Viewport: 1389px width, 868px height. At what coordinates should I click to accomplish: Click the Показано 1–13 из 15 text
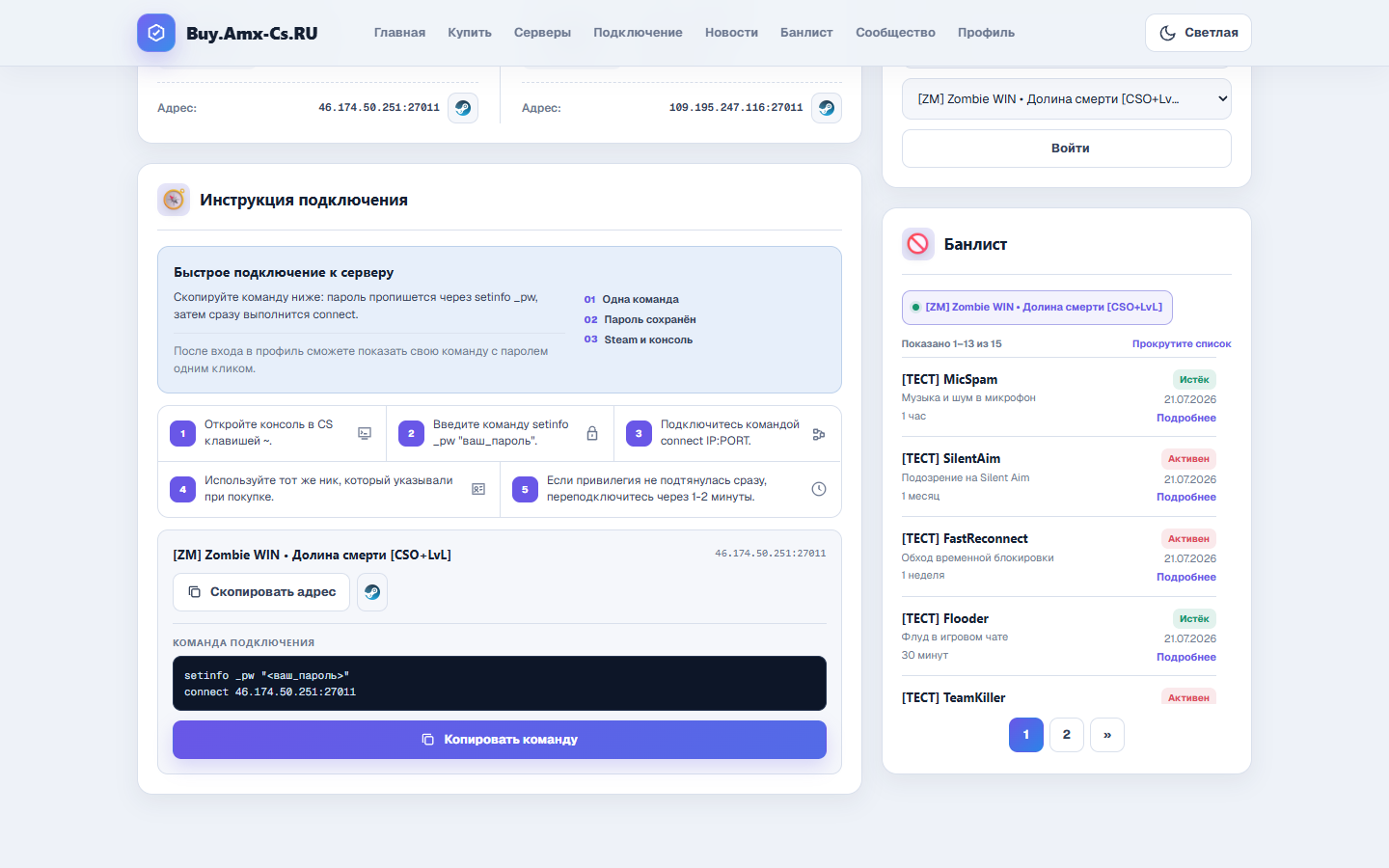pos(952,343)
